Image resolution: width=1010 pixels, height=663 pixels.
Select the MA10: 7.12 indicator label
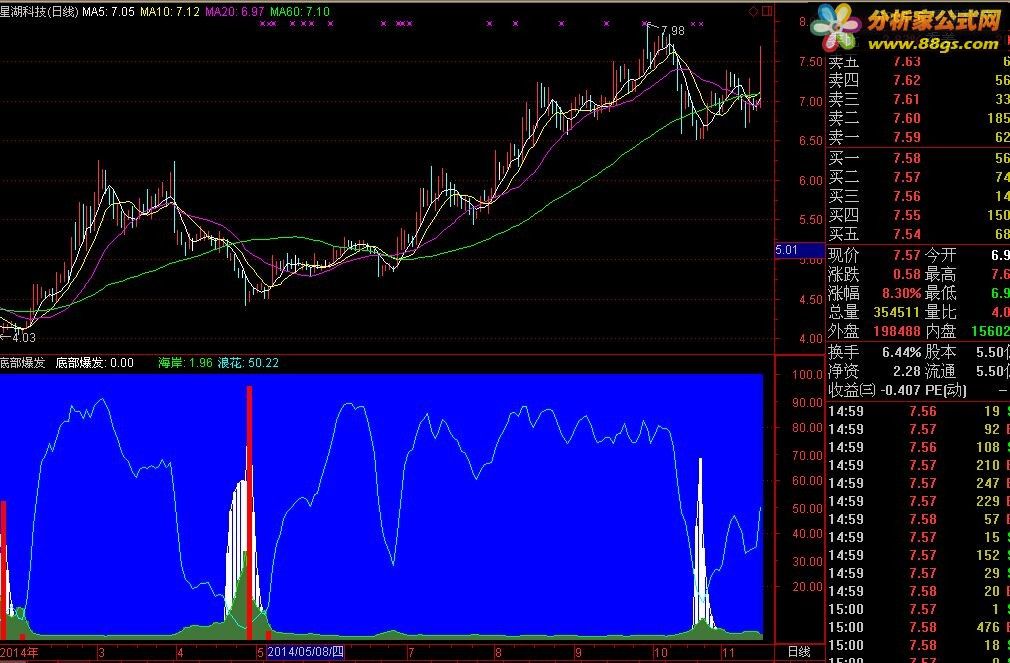pos(169,12)
